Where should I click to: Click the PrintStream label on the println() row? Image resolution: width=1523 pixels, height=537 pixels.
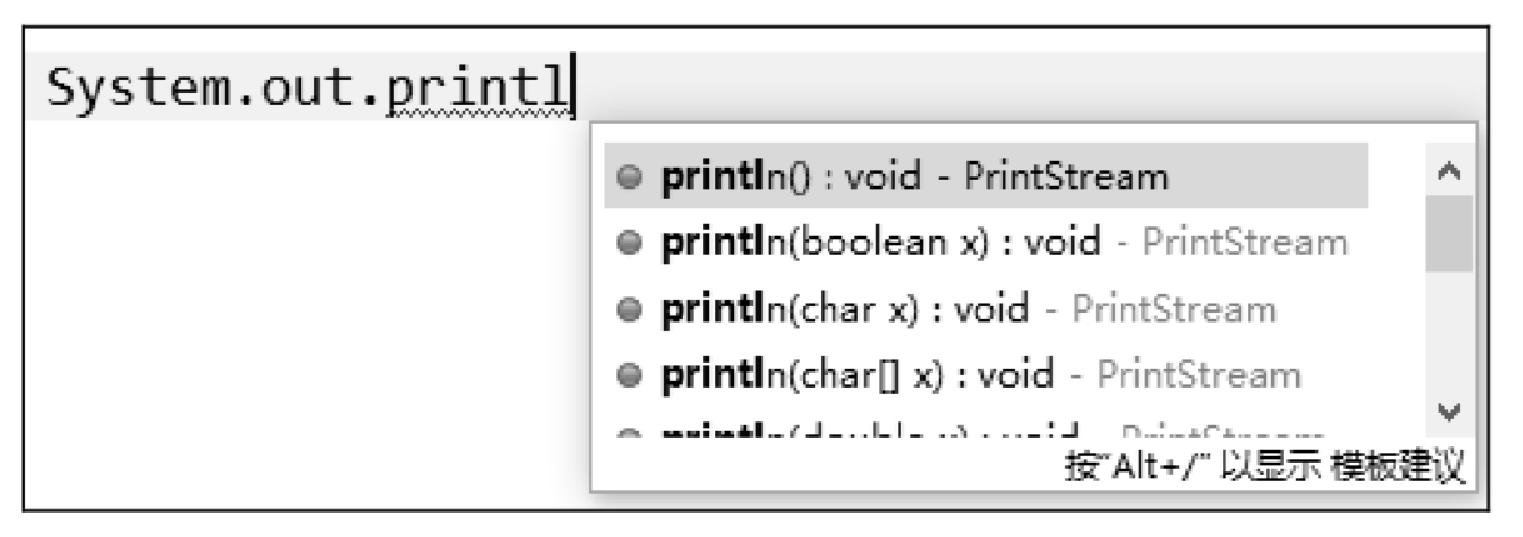coord(1066,177)
